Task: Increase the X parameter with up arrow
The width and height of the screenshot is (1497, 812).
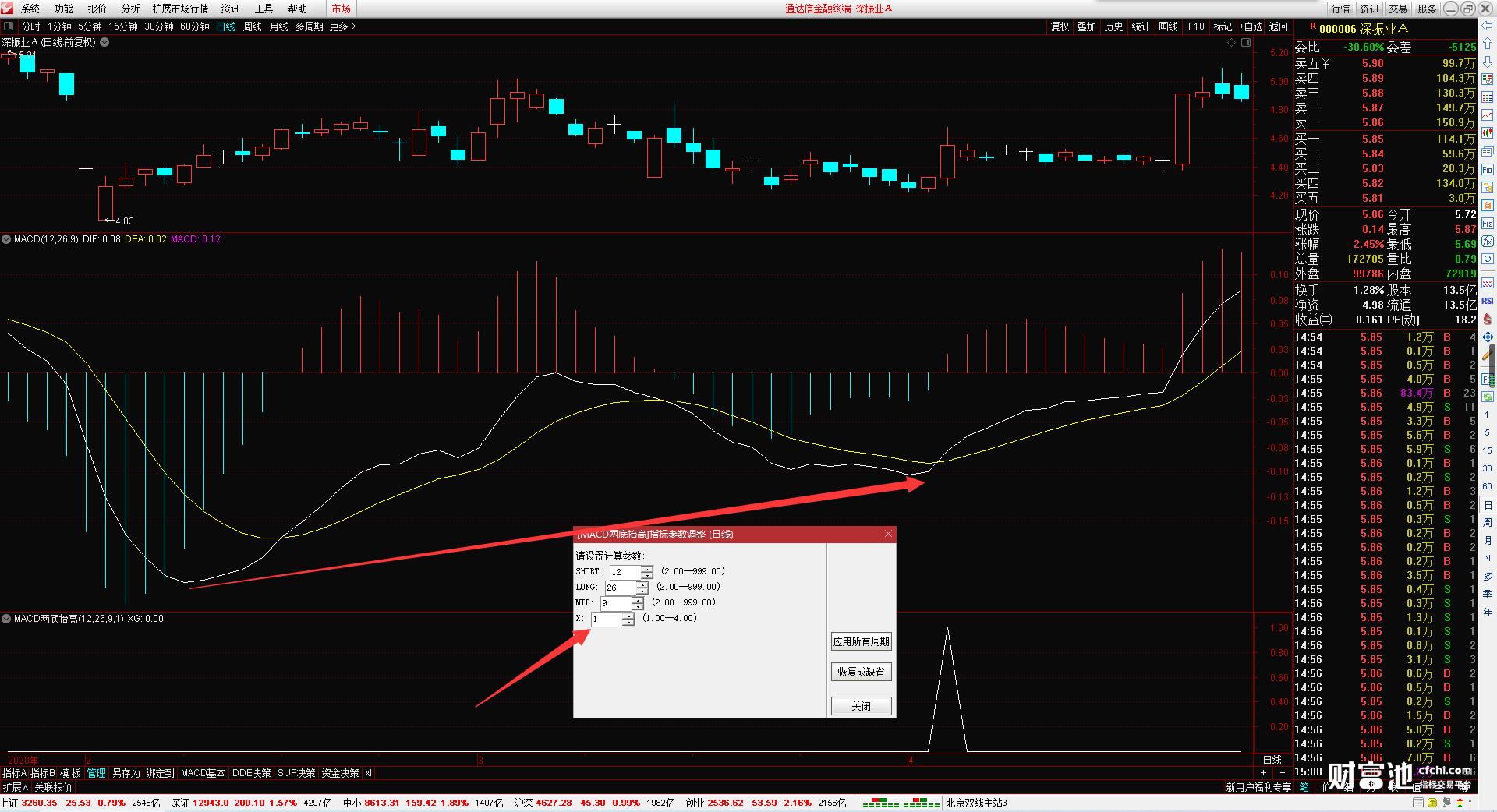Action: (x=628, y=616)
